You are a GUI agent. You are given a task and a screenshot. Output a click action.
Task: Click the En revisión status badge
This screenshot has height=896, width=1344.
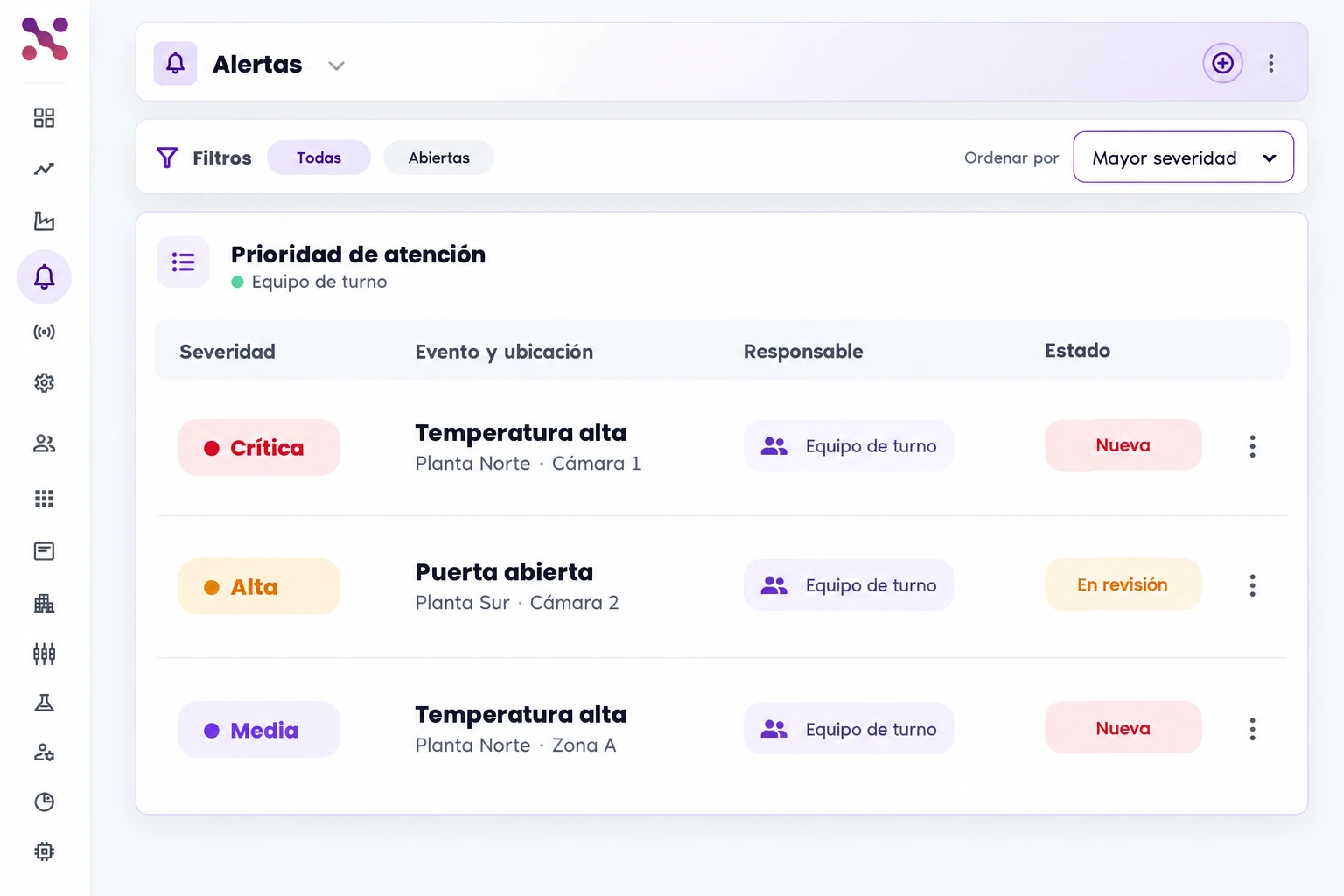[x=1123, y=584]
